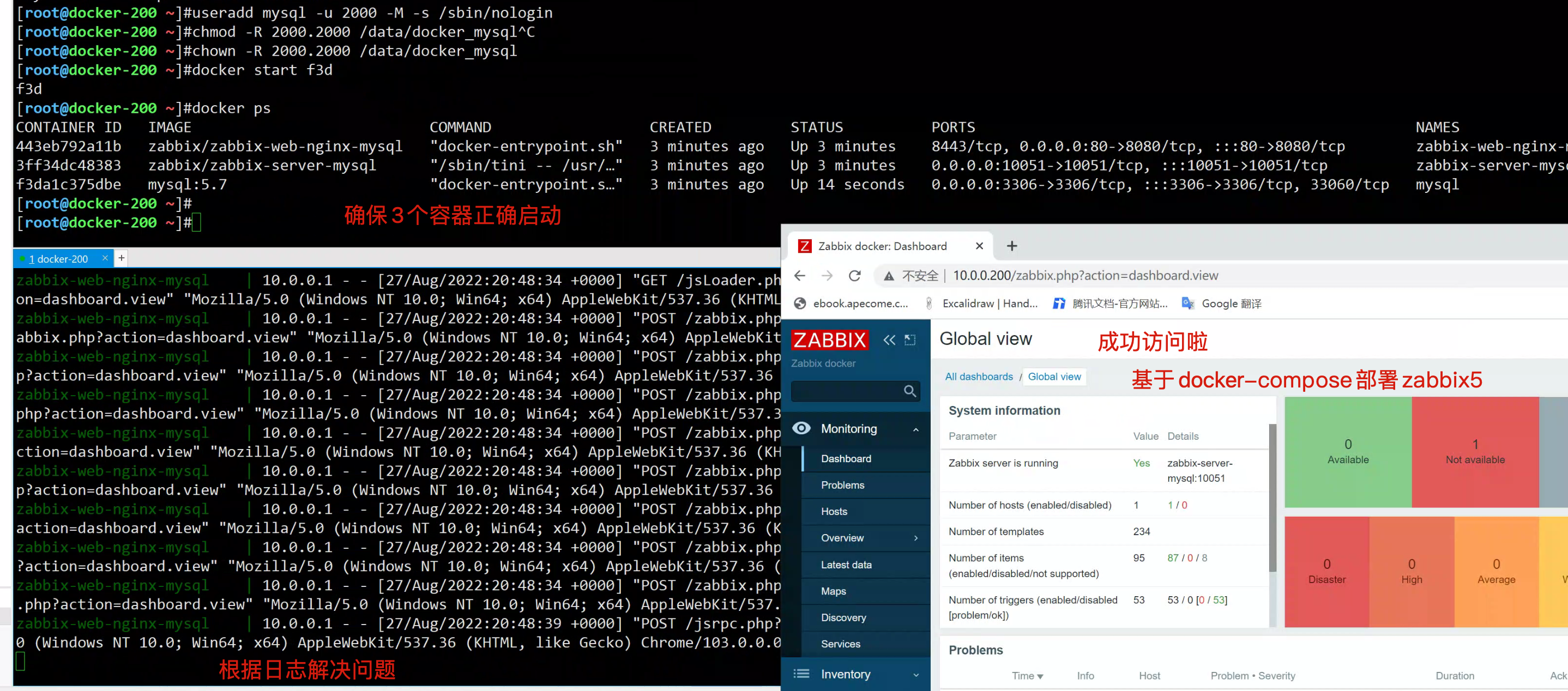The height and width of the screenshot is (691, 1568).
Task: Click the Zabbix search magnifier icon
Action: click(909, 391)
